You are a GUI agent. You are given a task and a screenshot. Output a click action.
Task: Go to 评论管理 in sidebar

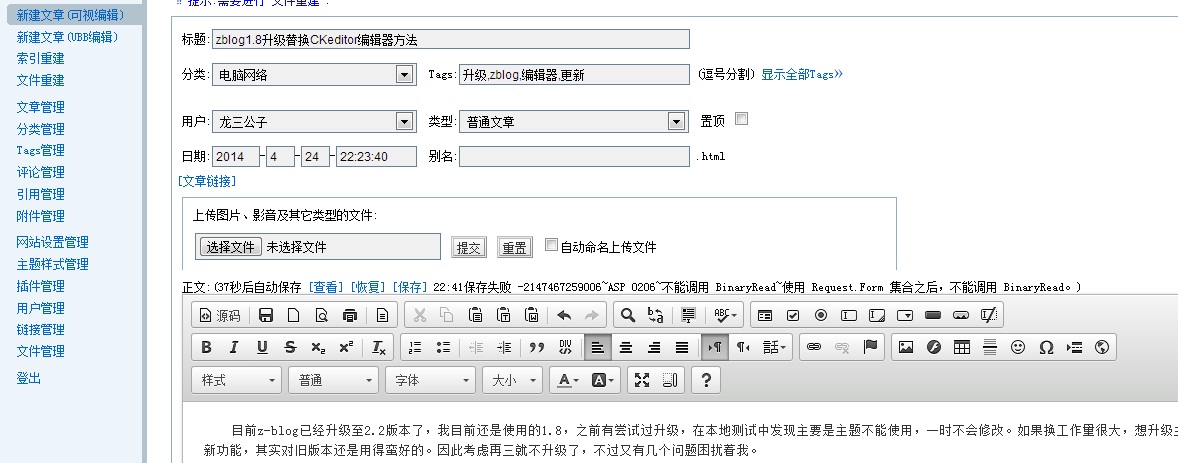coord(41,172)
